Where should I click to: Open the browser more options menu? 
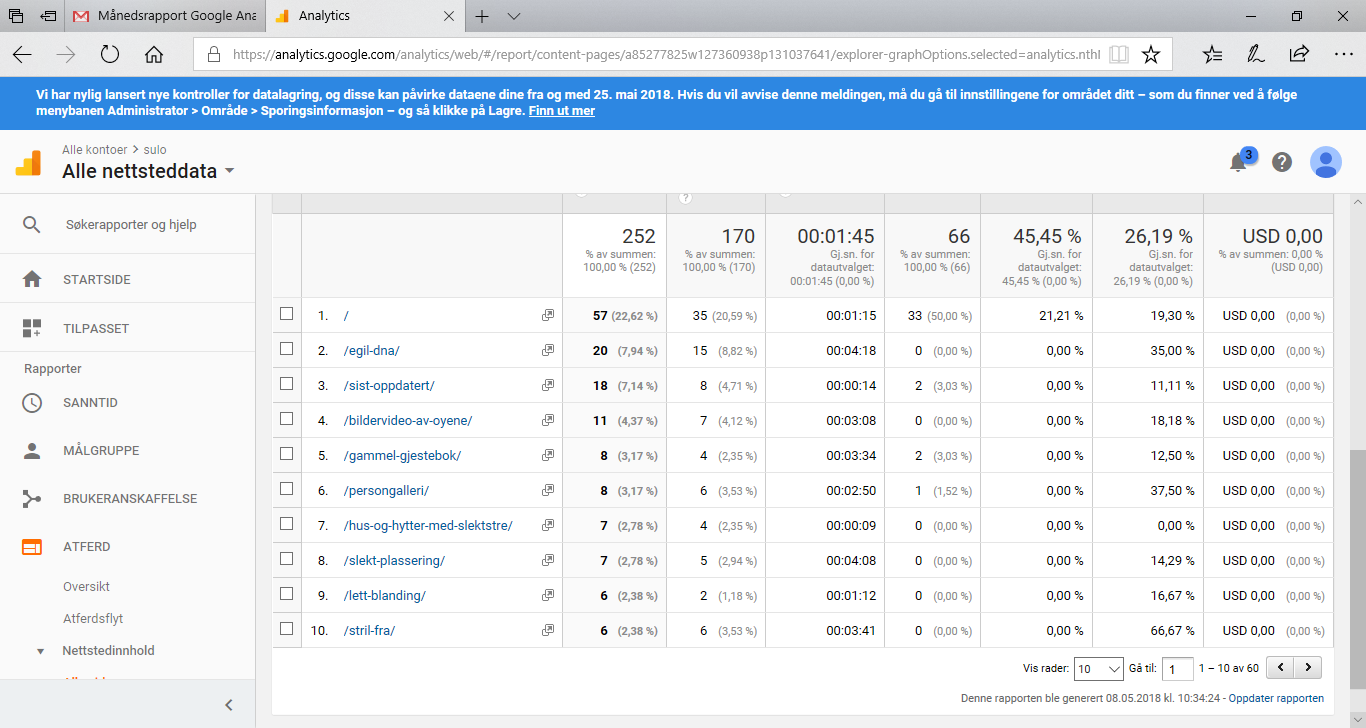tap(1342, 54)
